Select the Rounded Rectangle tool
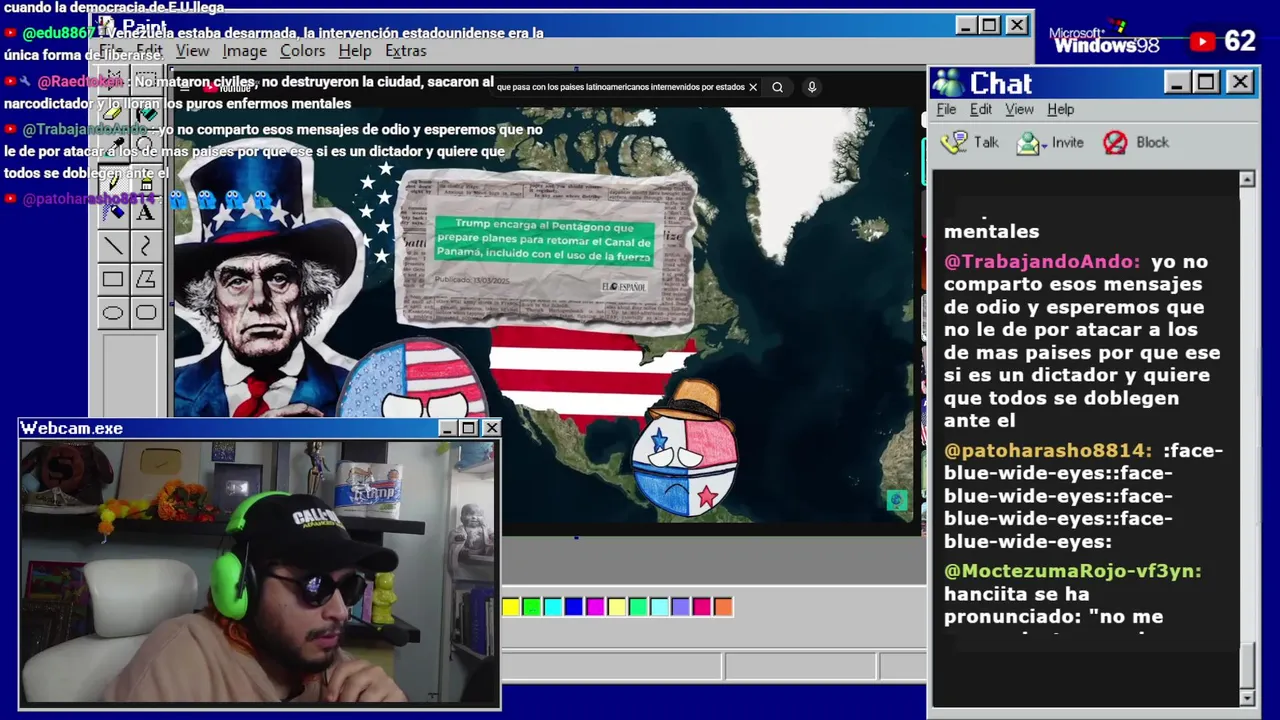Image resolution: width=1280 pixels, height=720 pixels. (x=146, y=312)
